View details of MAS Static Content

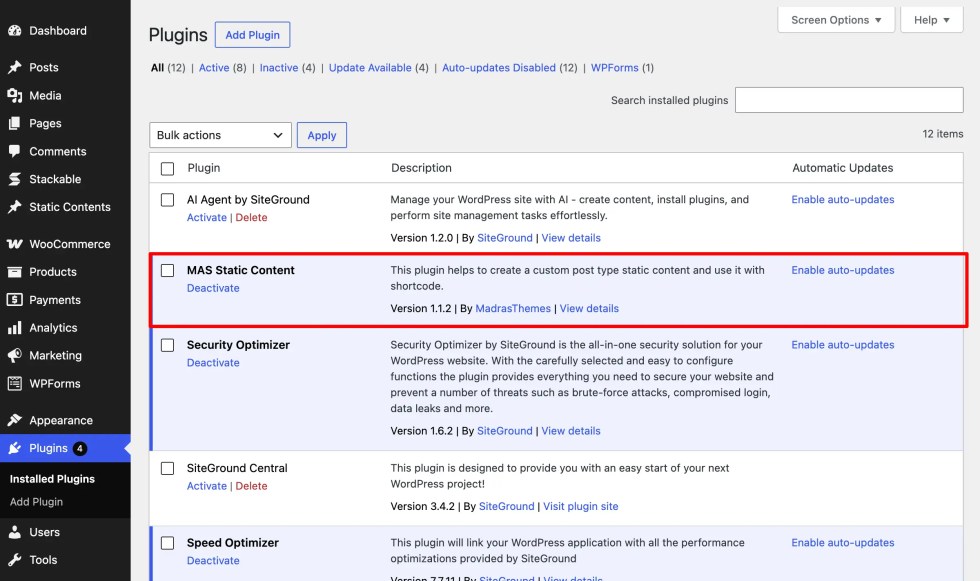(x=589, y=308)
